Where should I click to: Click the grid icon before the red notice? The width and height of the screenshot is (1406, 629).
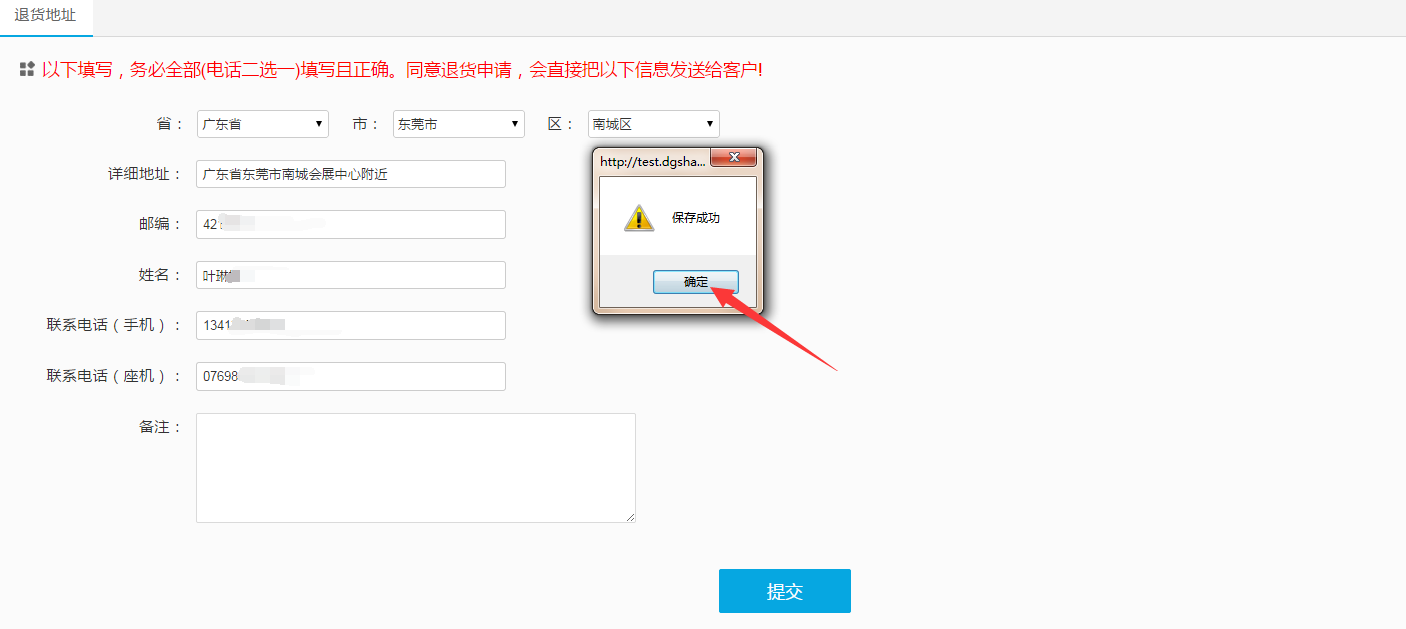(27, 70)
